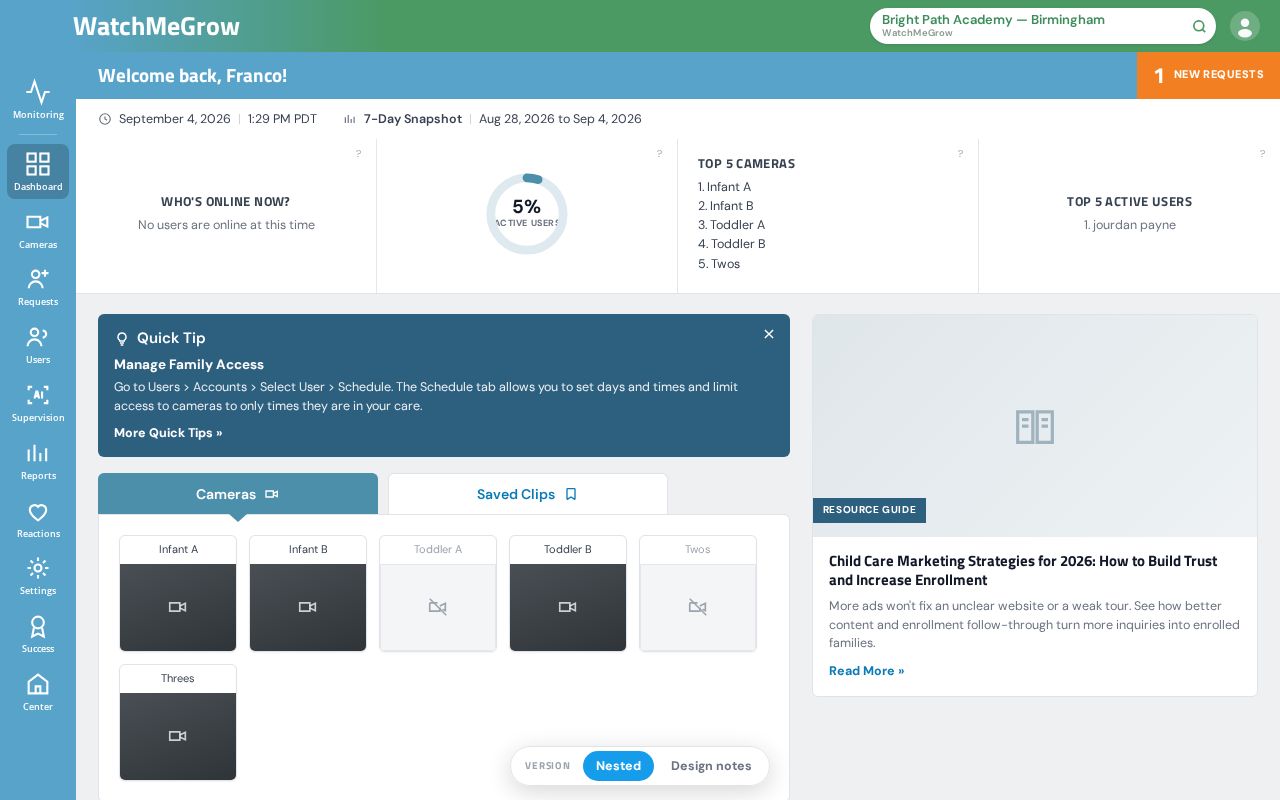
Task: Click the More Quick Tips link
Action: [168, 433]
